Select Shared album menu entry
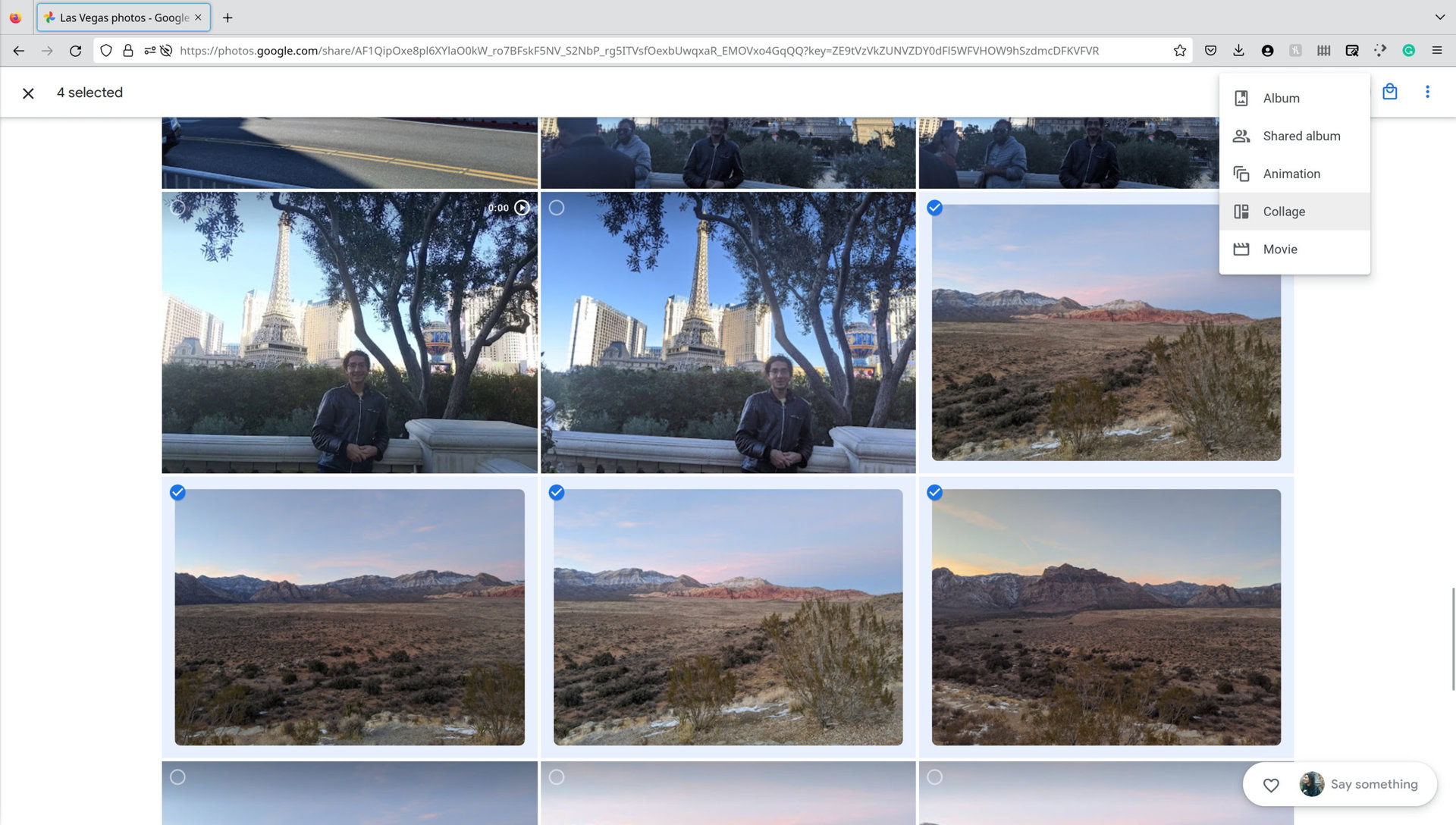 1301,136
